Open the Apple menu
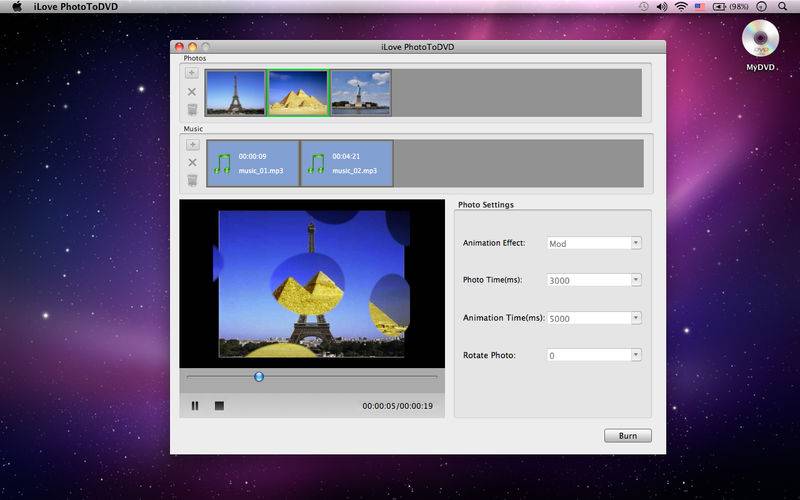 click(x=17, y=7)
